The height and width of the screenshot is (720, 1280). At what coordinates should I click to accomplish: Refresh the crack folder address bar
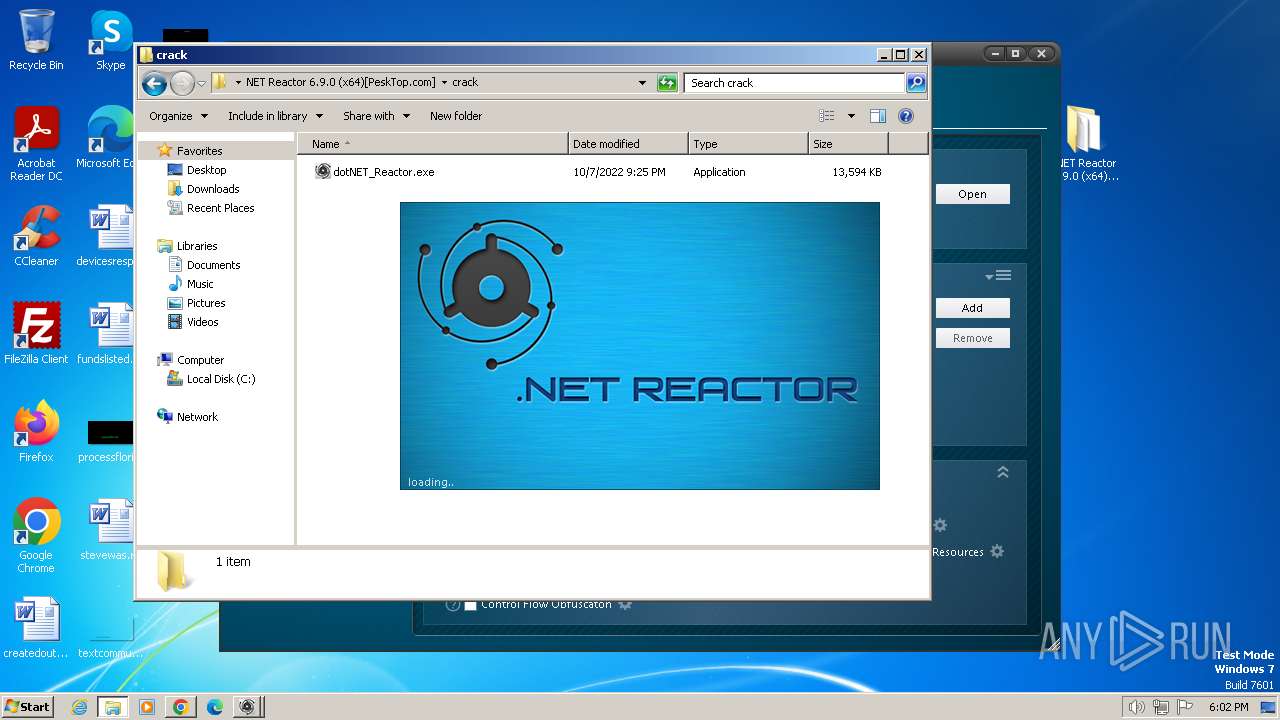point(667,83)
